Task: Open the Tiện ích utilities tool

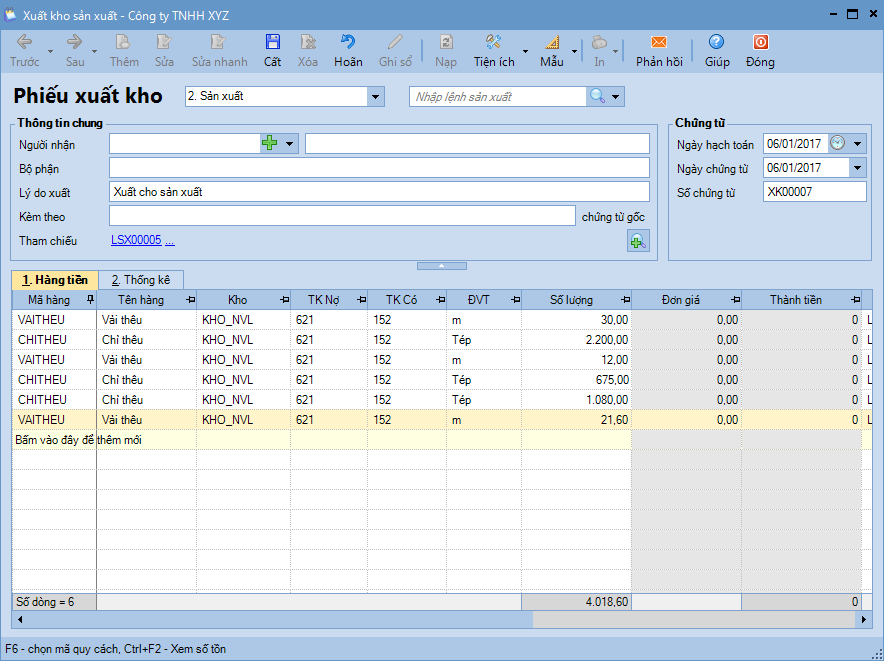Action: (494, 50)
